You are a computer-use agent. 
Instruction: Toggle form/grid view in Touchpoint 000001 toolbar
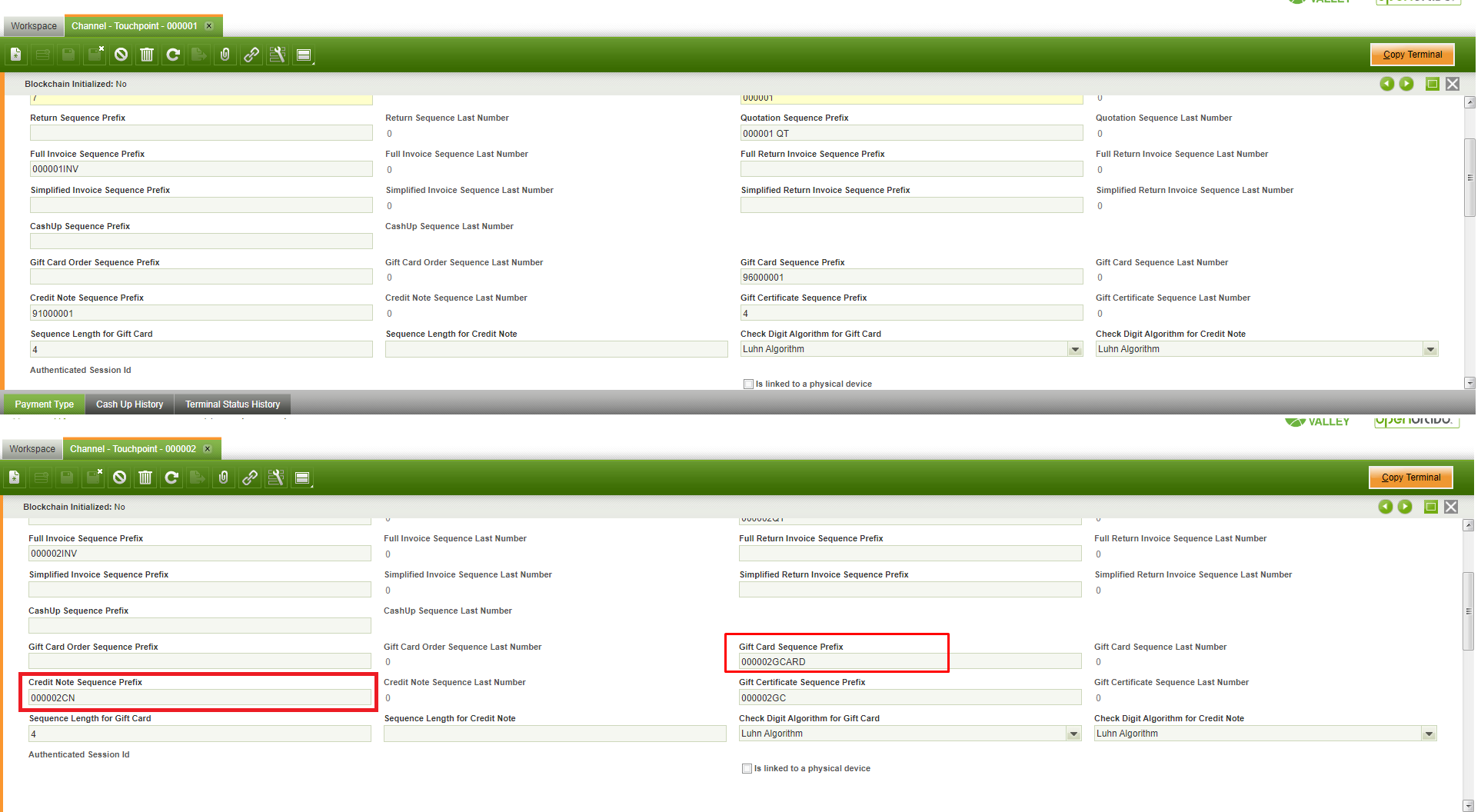click(x=304, y=55)
